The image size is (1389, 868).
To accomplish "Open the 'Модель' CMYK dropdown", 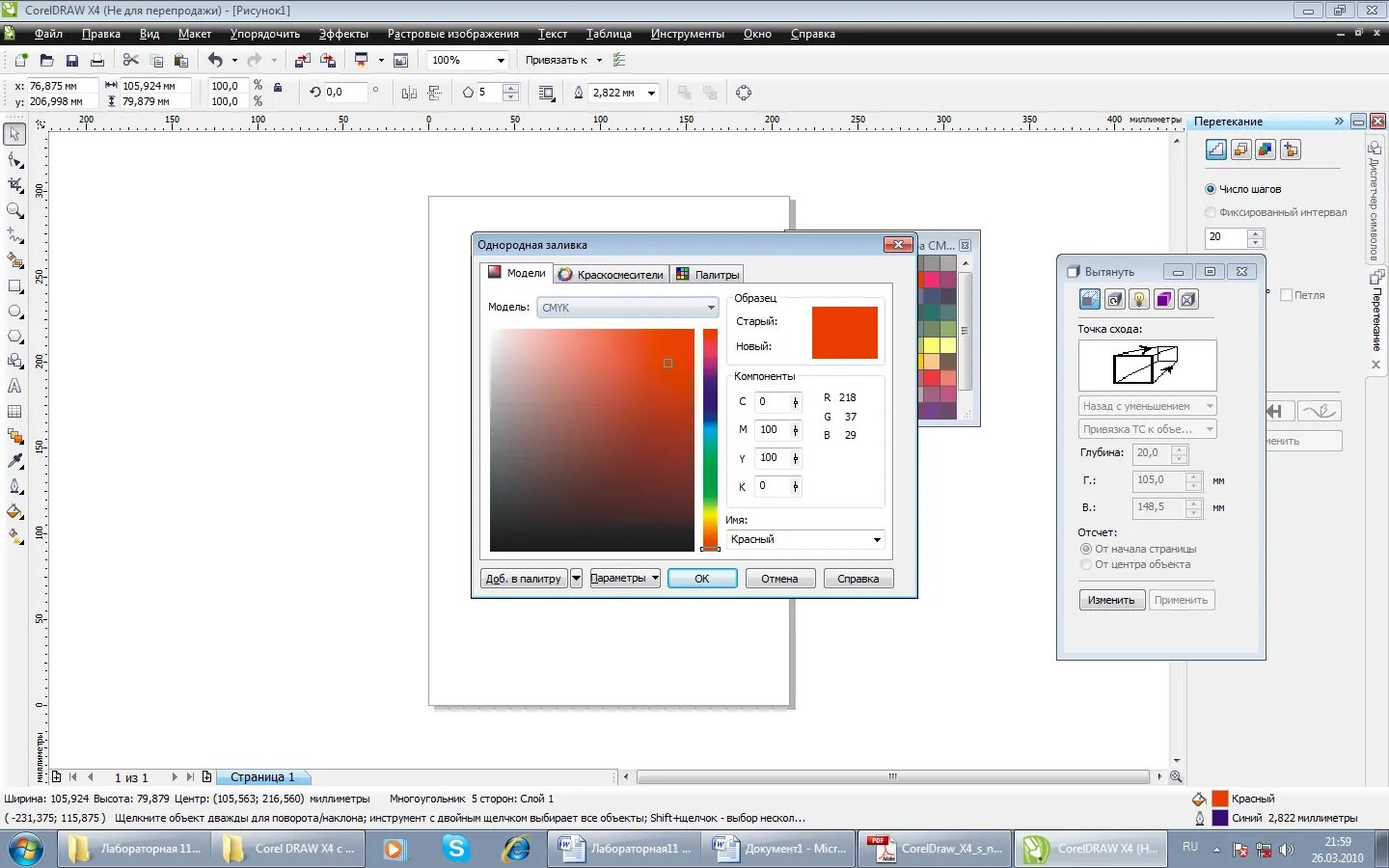I will coord(627,308).
